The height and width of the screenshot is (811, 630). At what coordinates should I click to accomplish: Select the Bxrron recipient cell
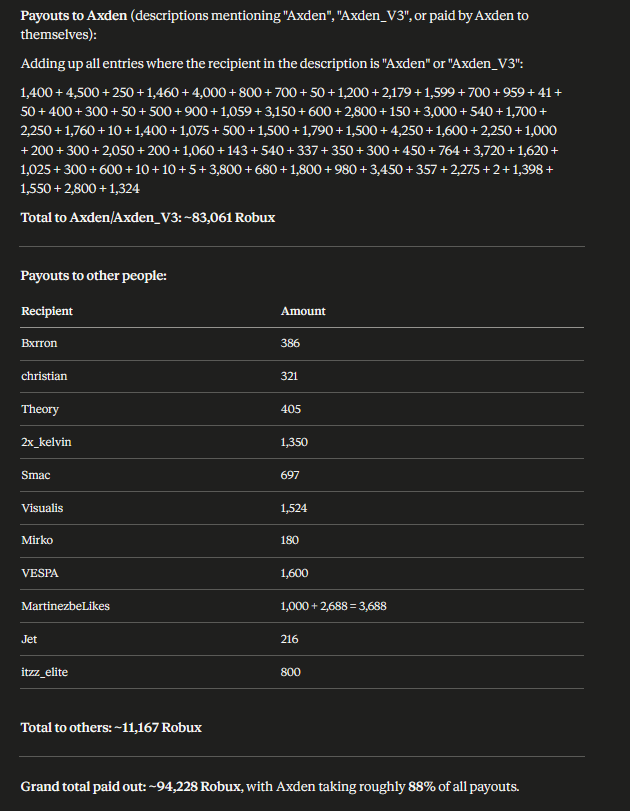pos(38,343)
